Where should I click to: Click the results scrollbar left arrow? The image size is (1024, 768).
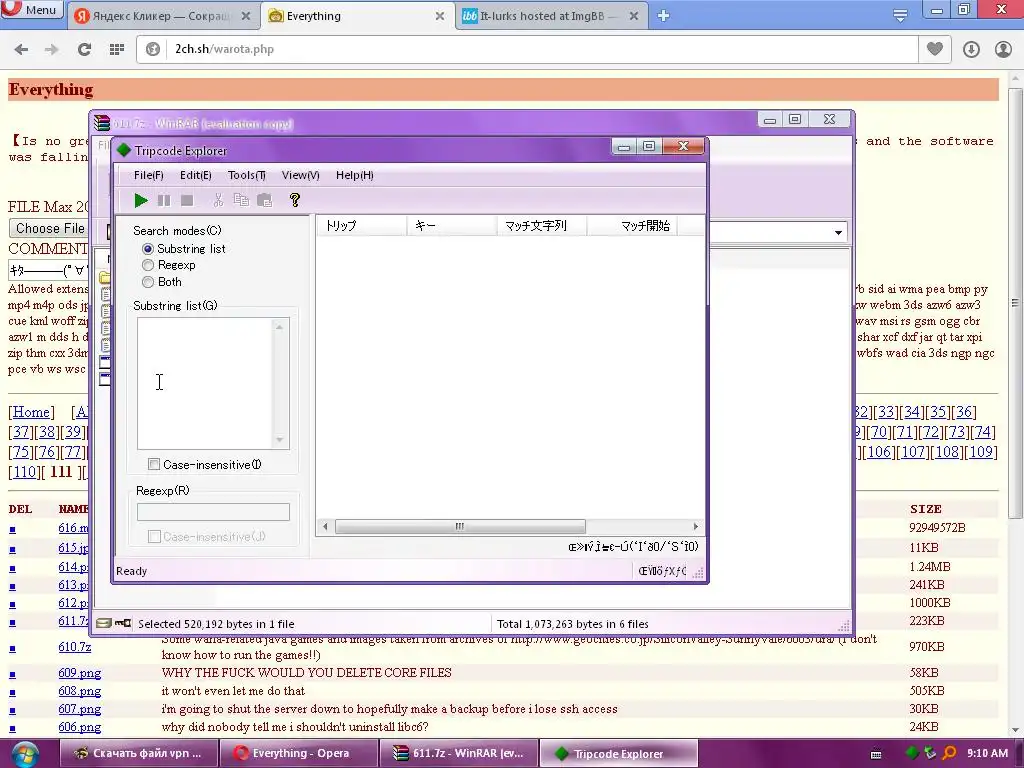pyautogui.click(x=325, y=526)
